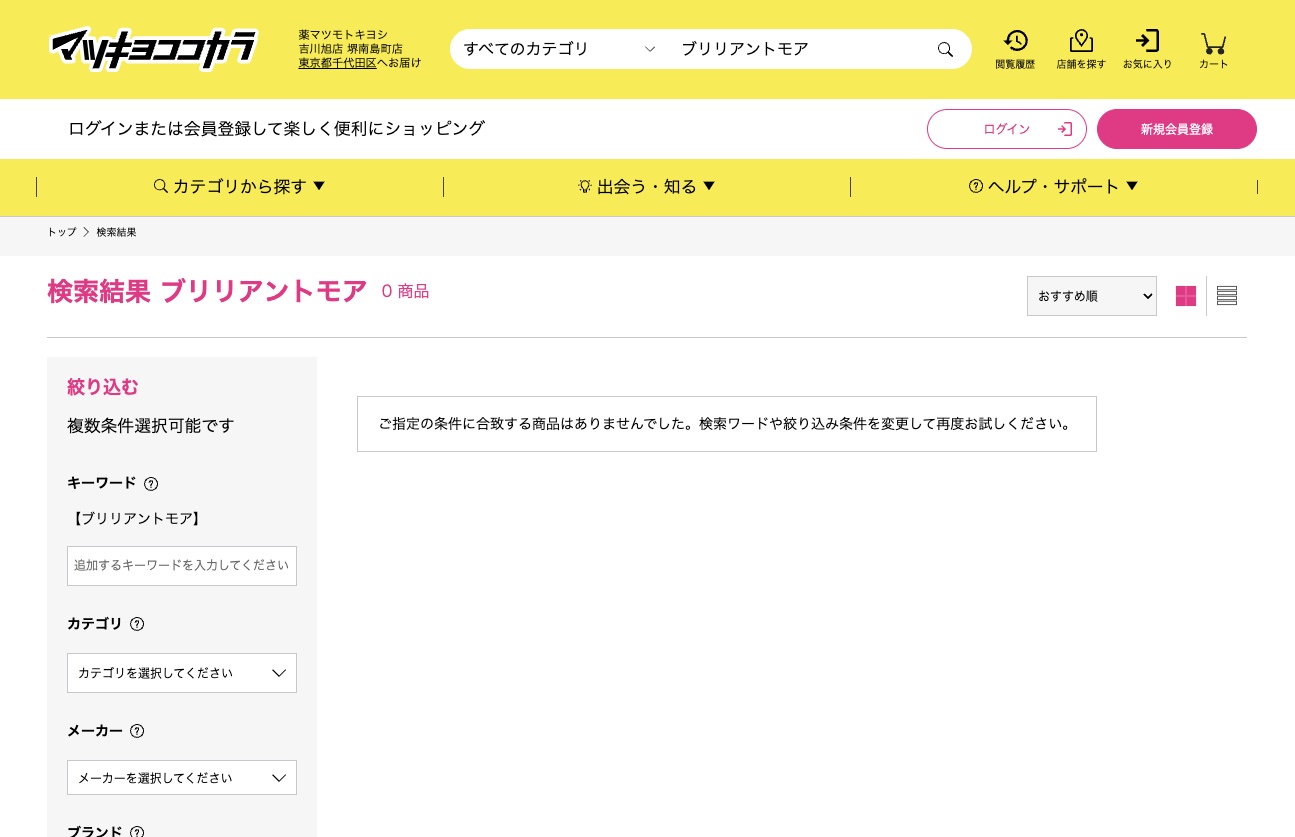Expand カテゴリから探す menu
This screenshot has height=837, width=1295.
coord(240,186)
